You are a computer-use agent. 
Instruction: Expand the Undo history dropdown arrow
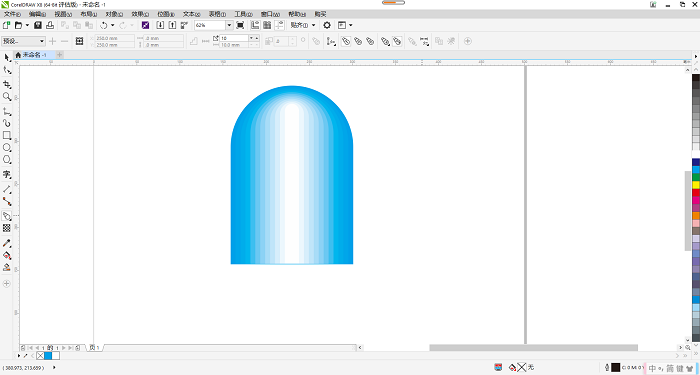112,25
